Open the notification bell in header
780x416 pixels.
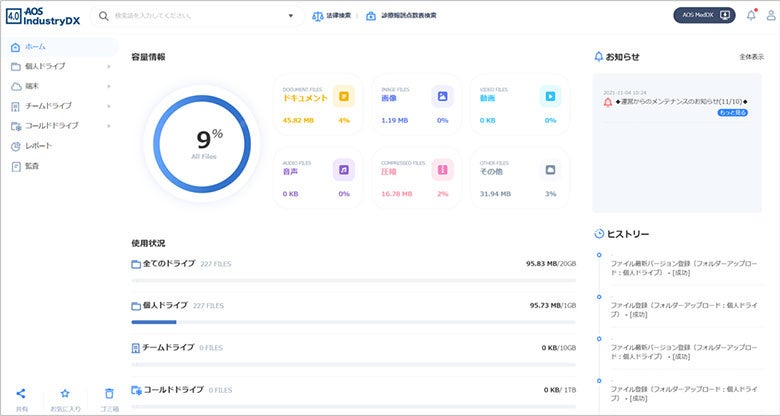click(x=751, y=15)
